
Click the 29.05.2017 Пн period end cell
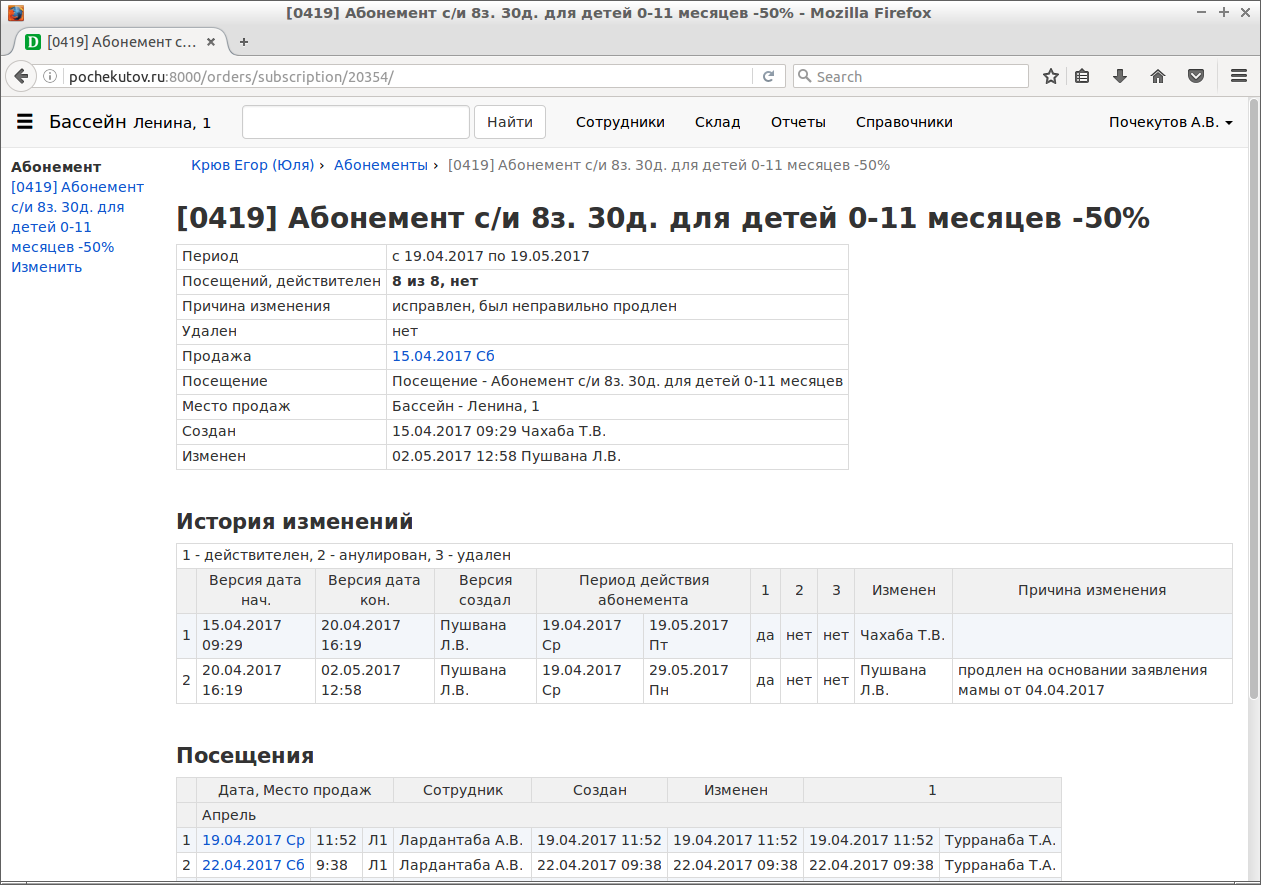coord(696,680)
